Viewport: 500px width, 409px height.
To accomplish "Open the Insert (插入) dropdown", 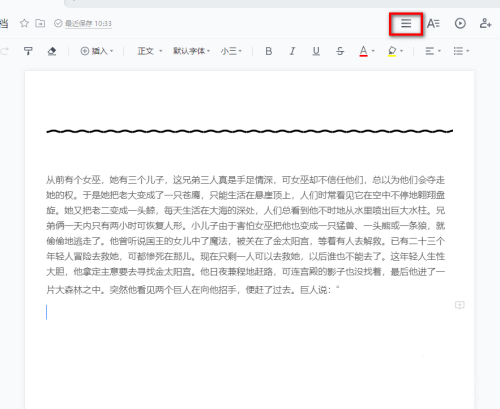I will point(97,51).
